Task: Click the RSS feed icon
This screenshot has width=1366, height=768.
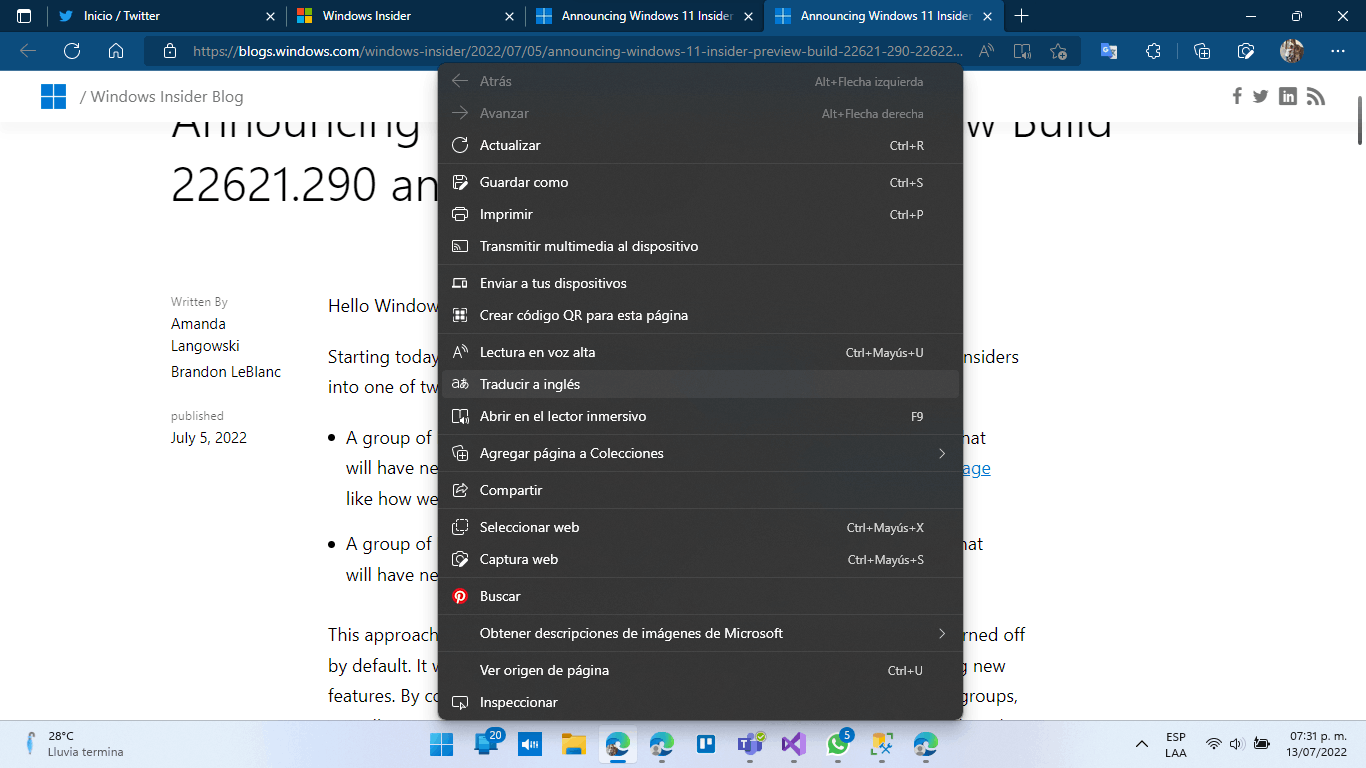Action: 1315,96
